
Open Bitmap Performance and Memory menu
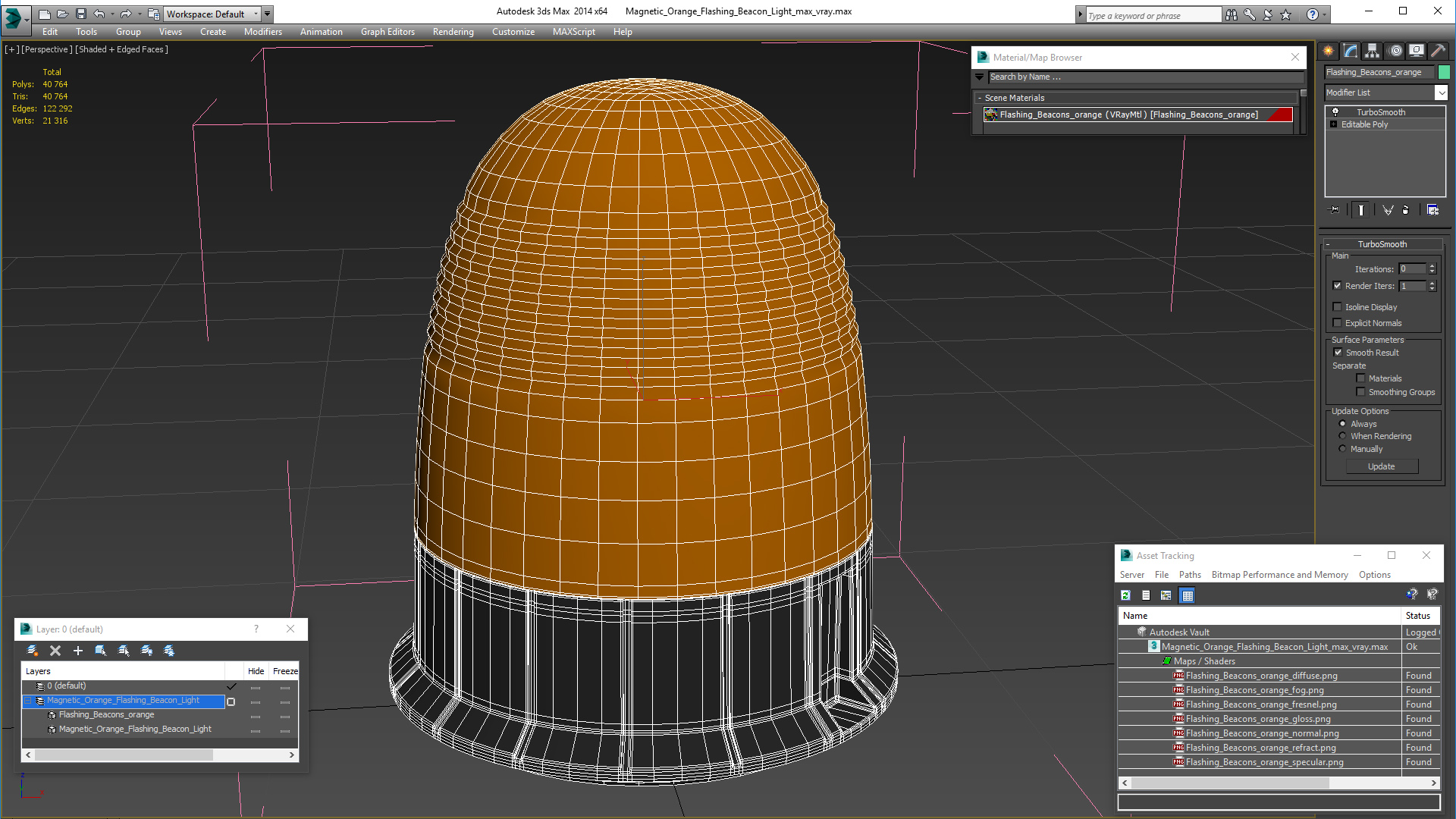point(1279,575)
